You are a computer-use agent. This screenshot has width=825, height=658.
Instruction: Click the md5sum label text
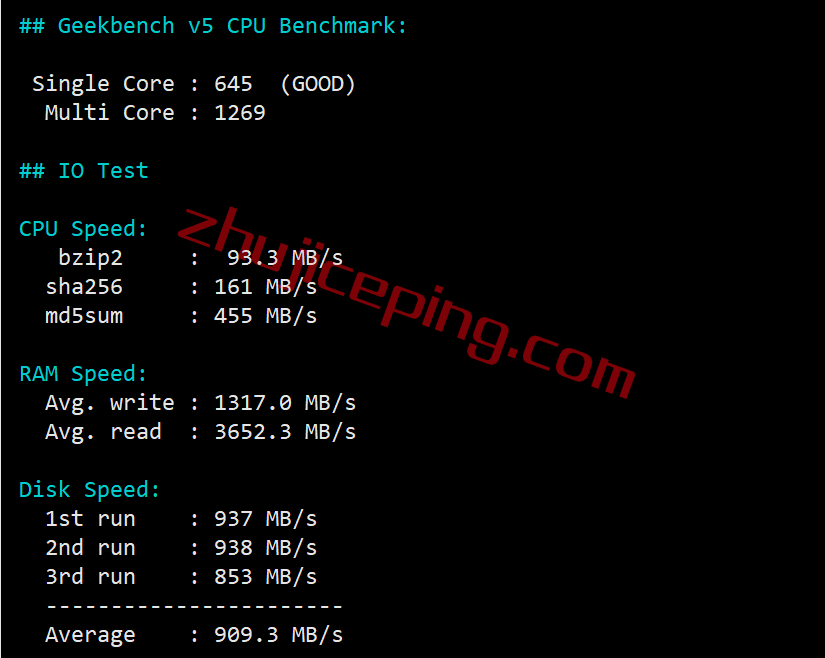(84, 316)
